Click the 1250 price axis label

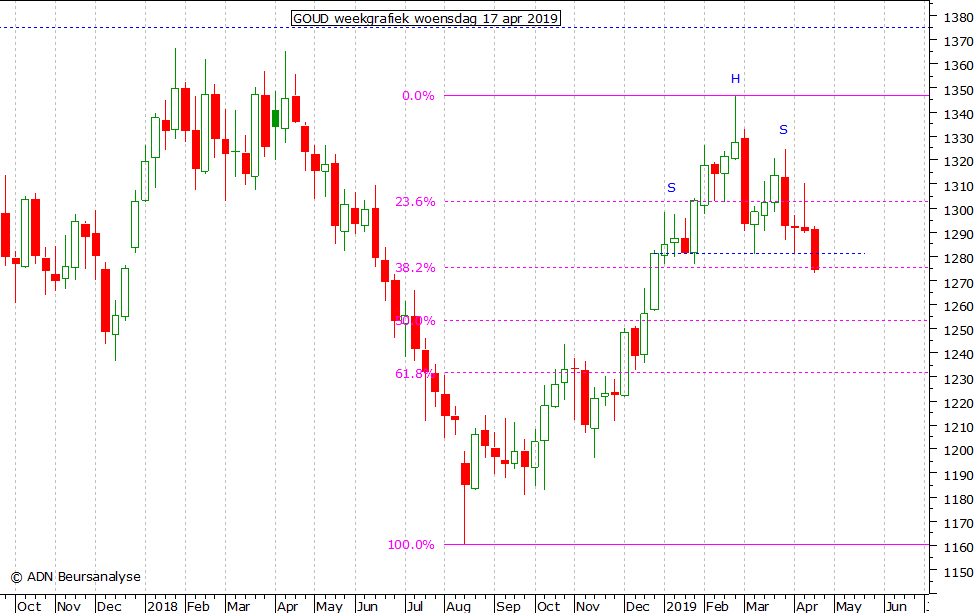coord(958,331)
